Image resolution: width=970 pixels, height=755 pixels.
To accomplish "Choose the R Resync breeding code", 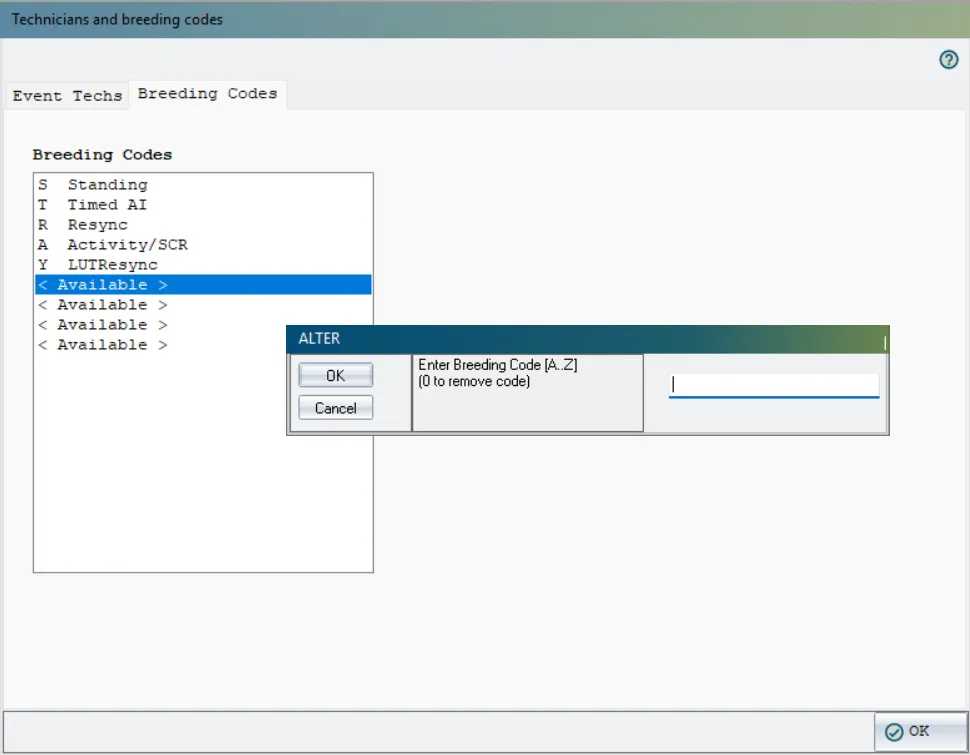I will (203, 225).
